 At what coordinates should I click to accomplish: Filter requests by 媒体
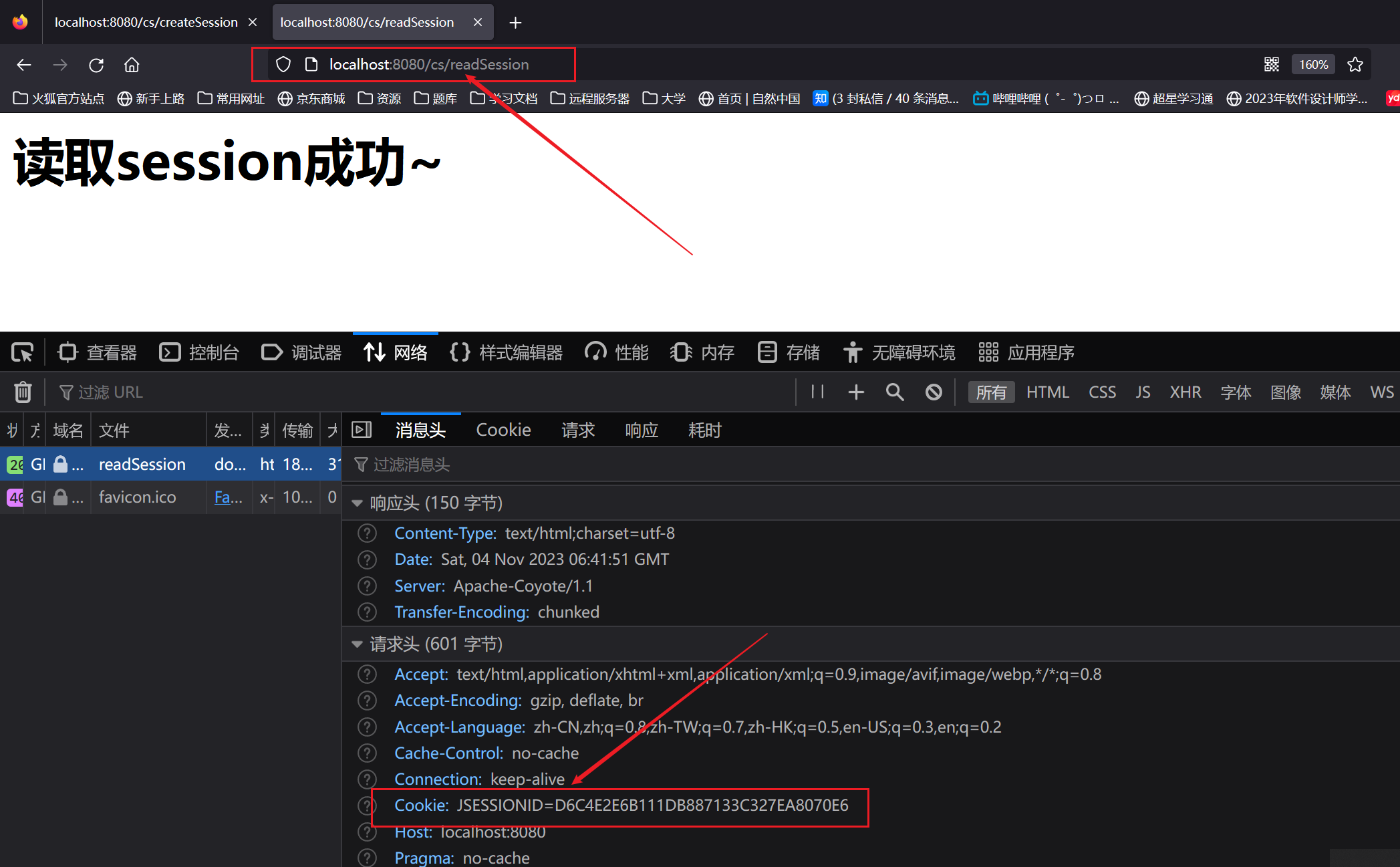(x=1335, y=392)
